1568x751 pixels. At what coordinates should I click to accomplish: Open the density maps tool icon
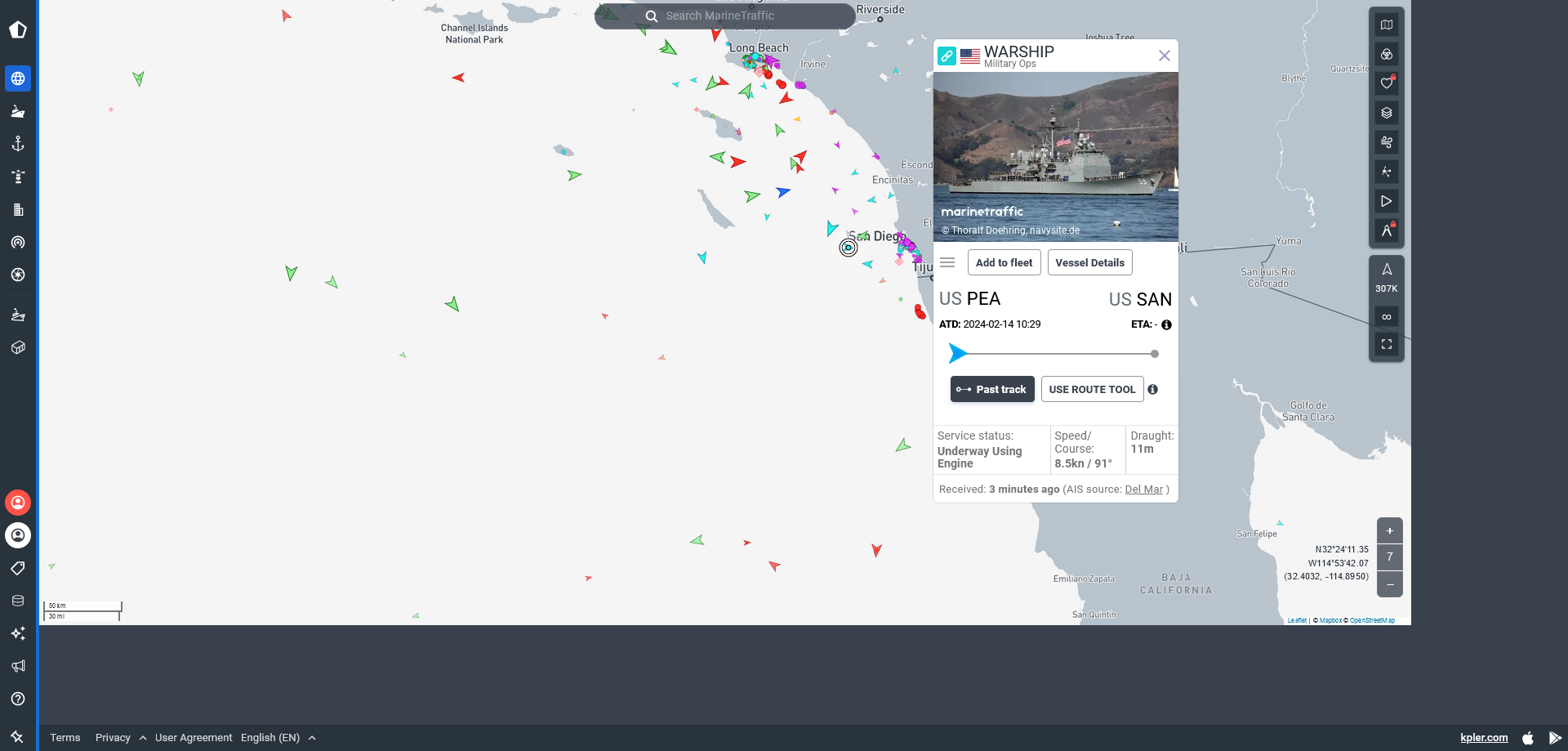click(1387, 172)
